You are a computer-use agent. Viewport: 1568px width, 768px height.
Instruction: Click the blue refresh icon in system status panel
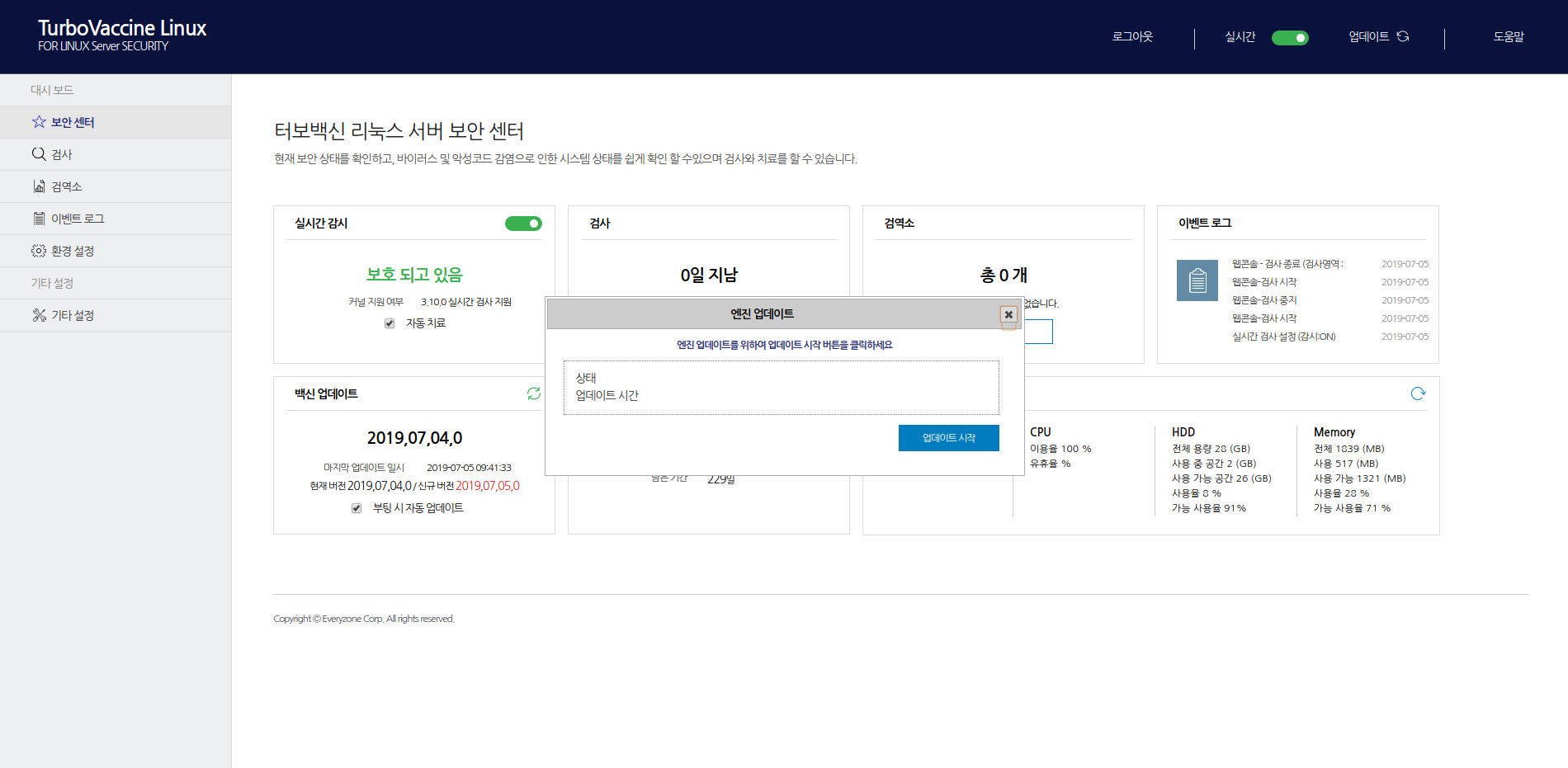click(x=1418, y=394)
